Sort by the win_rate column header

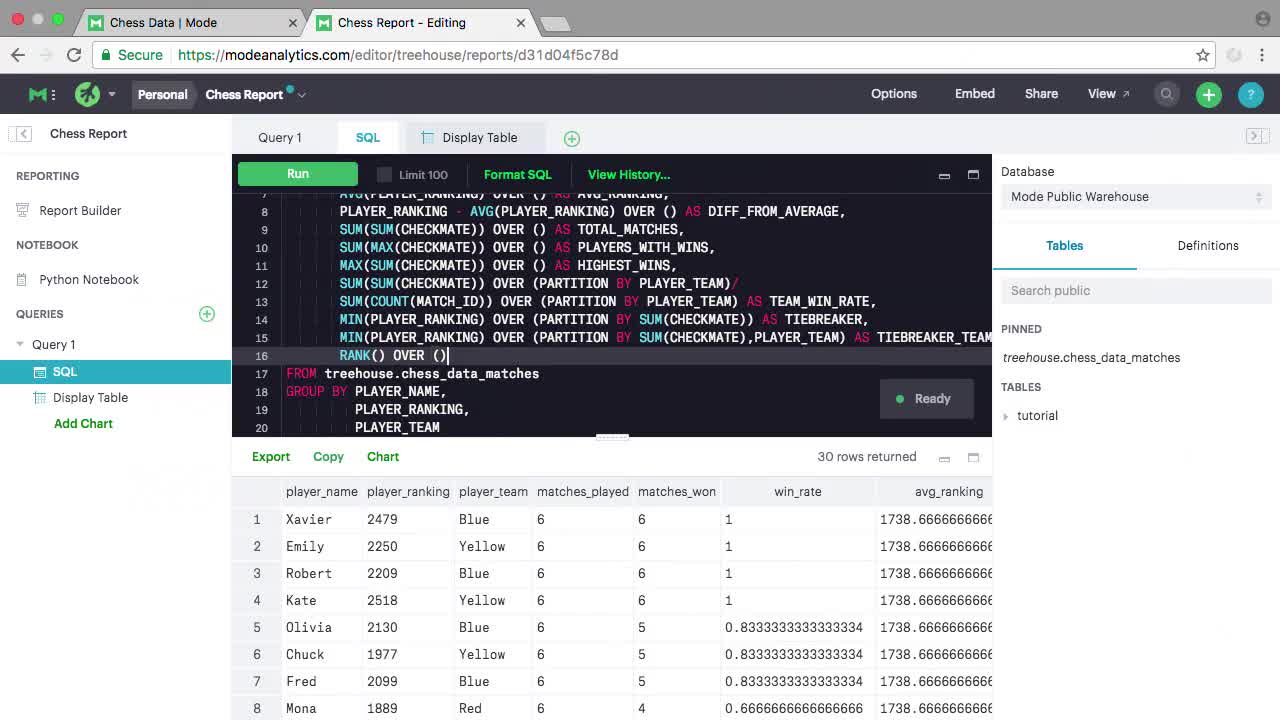(797, 492)
